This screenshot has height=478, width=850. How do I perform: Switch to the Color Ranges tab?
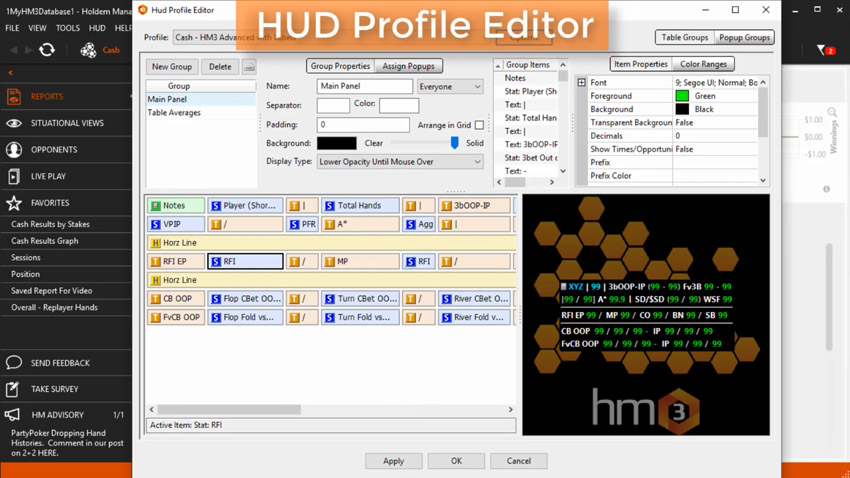(x=703, y=64)
